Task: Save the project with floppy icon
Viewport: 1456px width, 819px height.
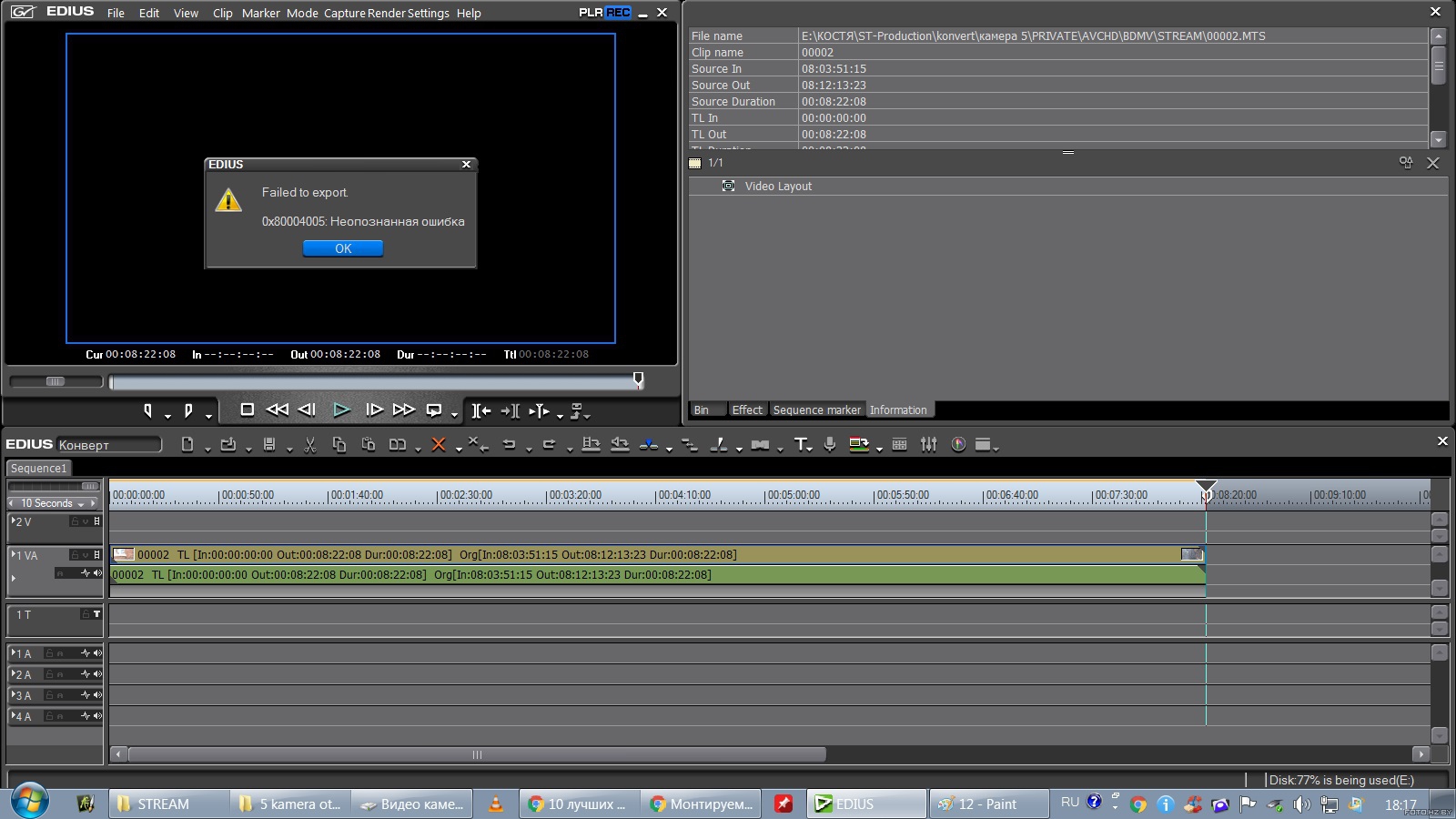Action: [269, 444]
